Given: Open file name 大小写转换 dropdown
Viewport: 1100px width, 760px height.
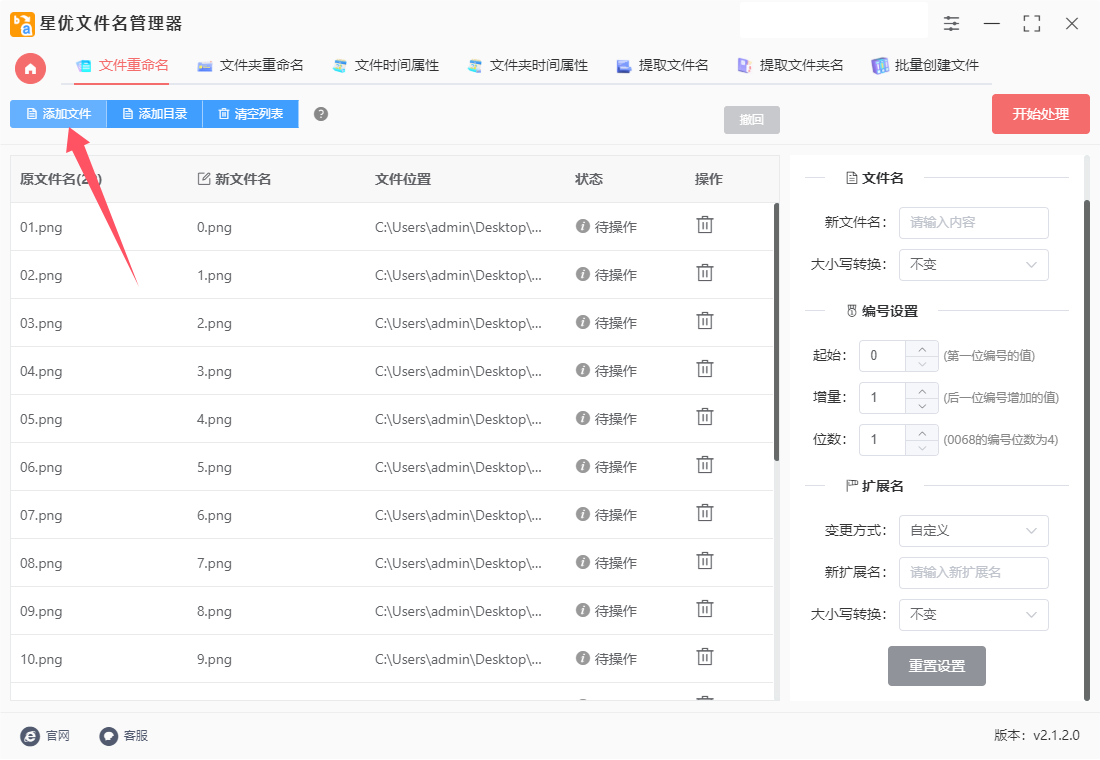Looking at the screenshot, I should click(x=974, y=265).
